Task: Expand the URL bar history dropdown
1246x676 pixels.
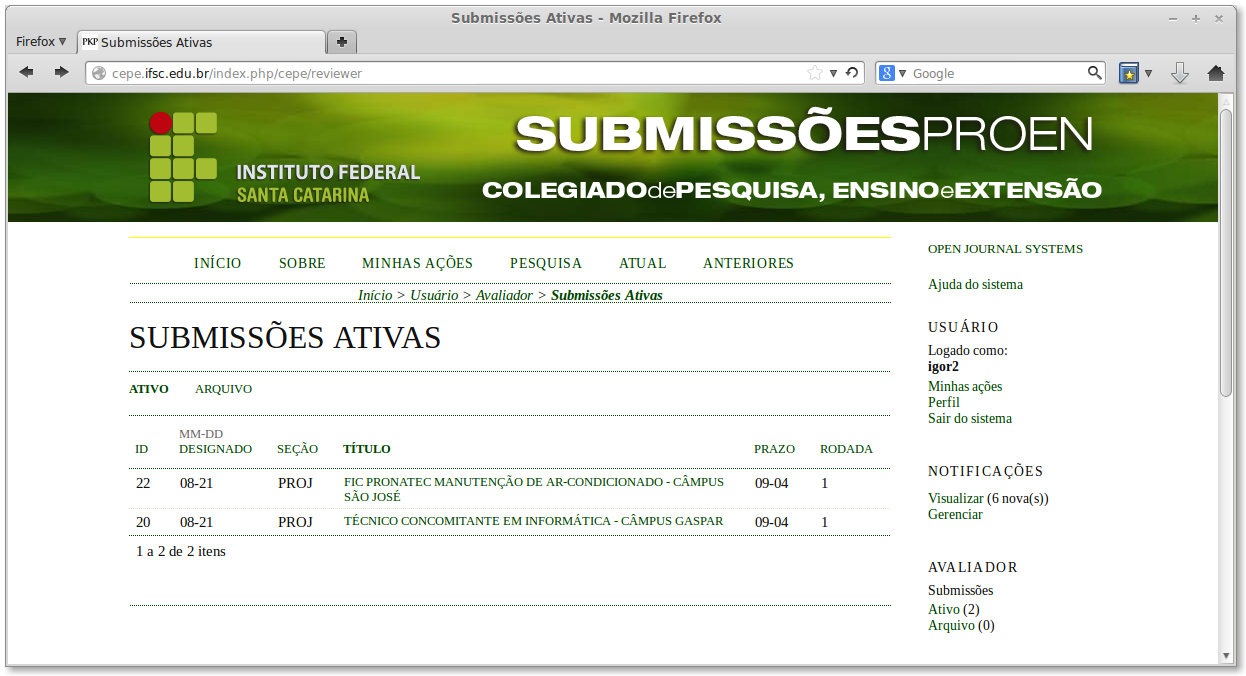Action: pyautogui.click(x=832, y=72)
